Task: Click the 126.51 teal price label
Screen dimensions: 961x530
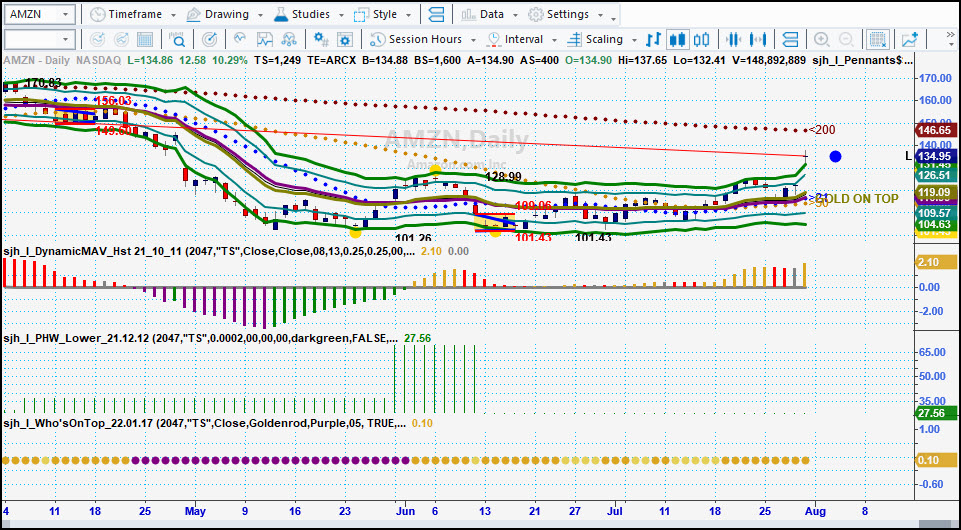Action: [935, 175]
